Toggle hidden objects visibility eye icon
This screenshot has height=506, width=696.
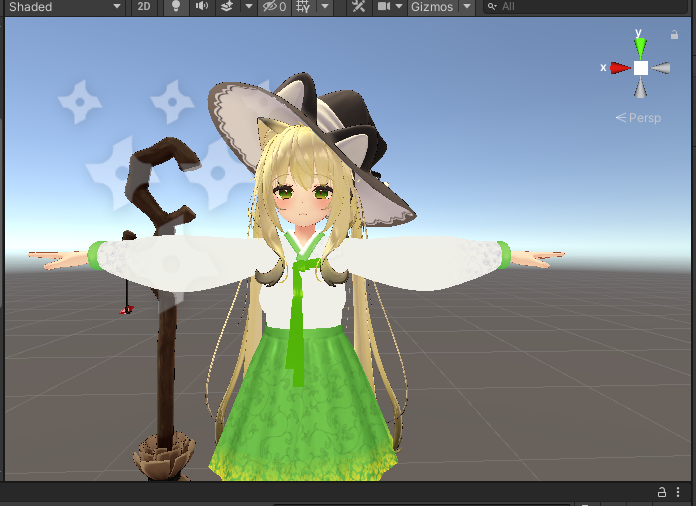coord(274,7)
